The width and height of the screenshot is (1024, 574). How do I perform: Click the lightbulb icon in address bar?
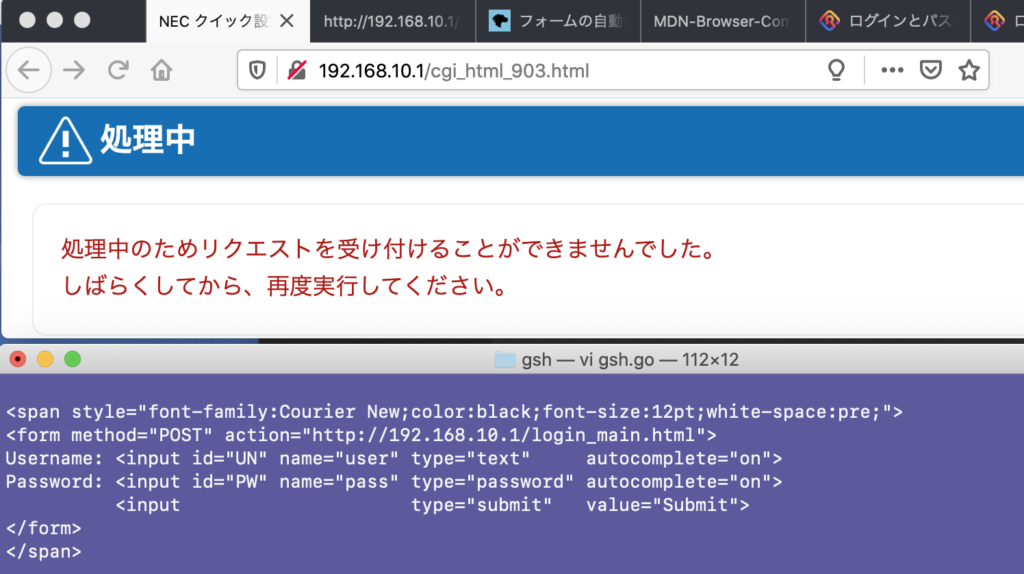[837, 70]
